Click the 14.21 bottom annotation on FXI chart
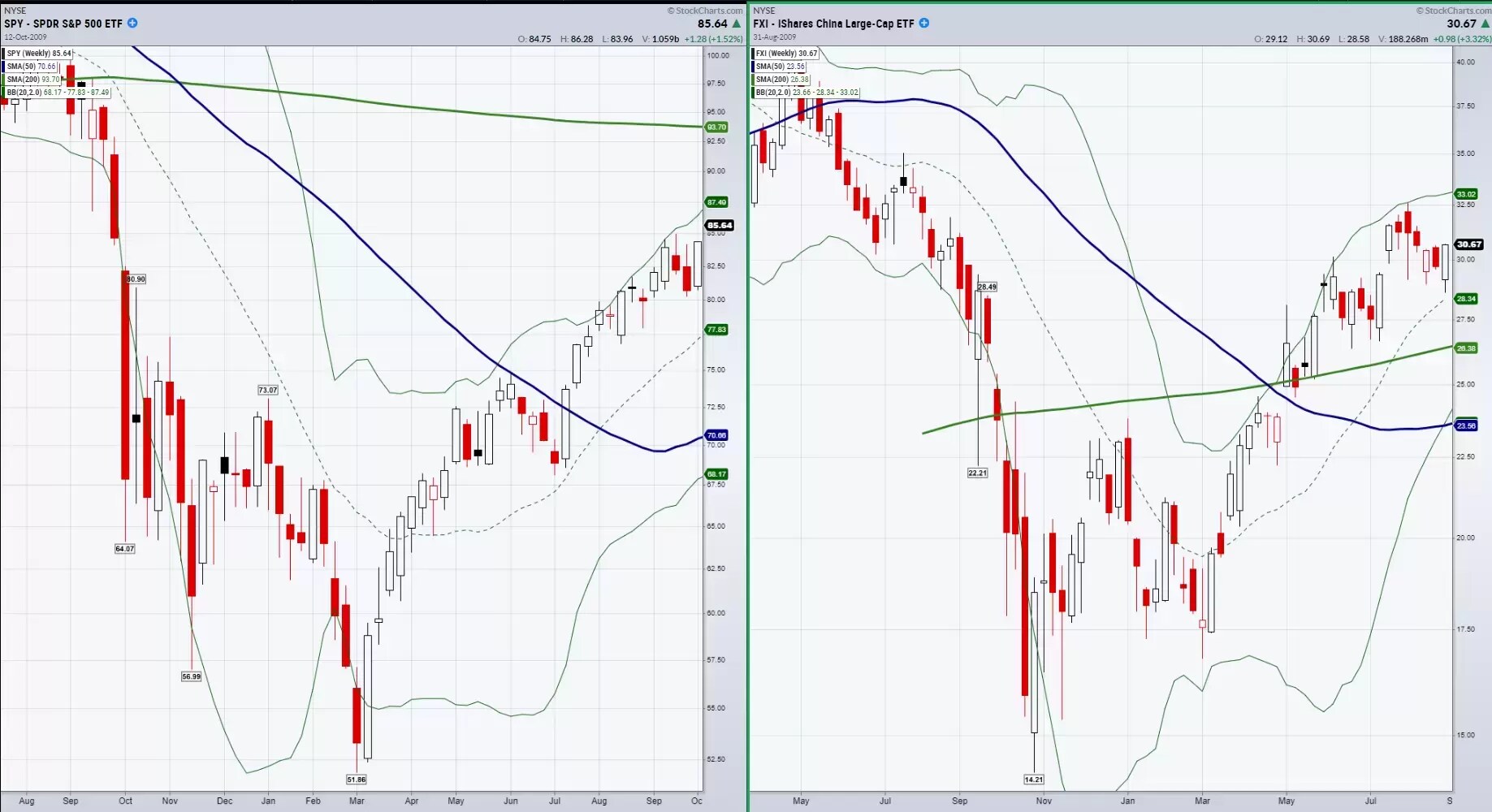Screen dimensions: 1492x812 click(1034, 780)
